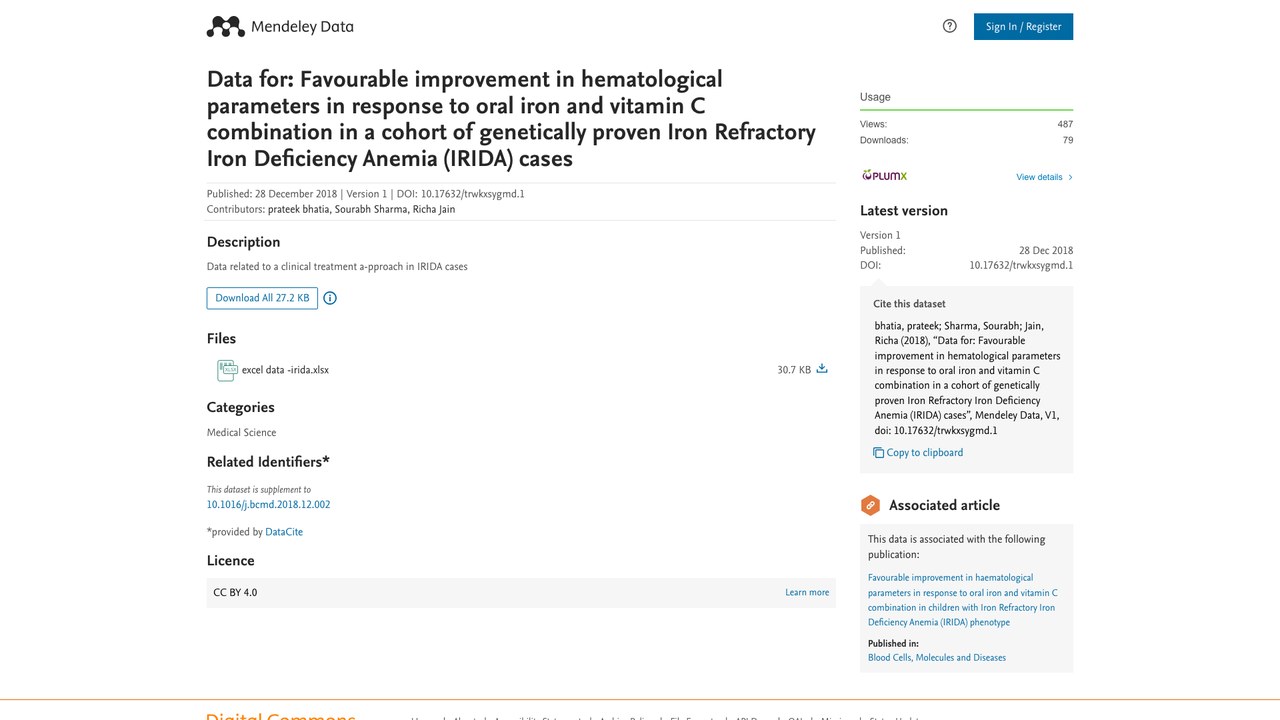1280x720 pixels.
Task: Click the copy to clipboard icon
Action: (x=878, y=453)
